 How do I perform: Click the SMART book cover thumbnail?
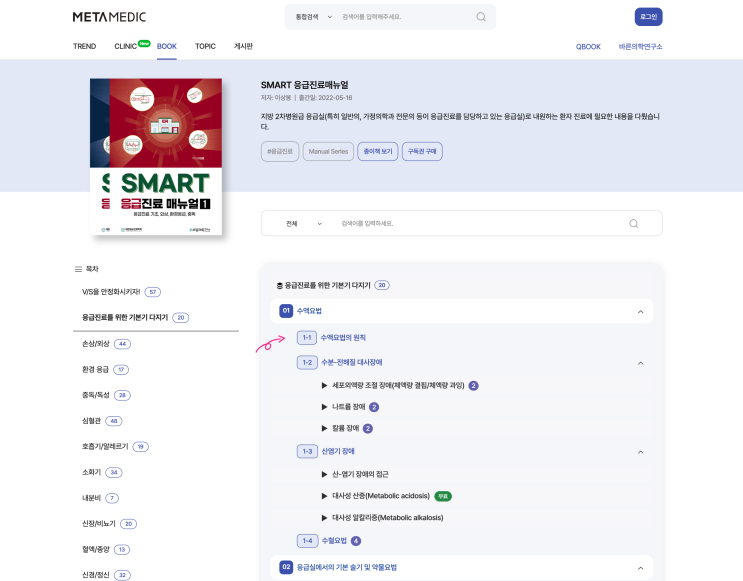[x=156, y=157]
